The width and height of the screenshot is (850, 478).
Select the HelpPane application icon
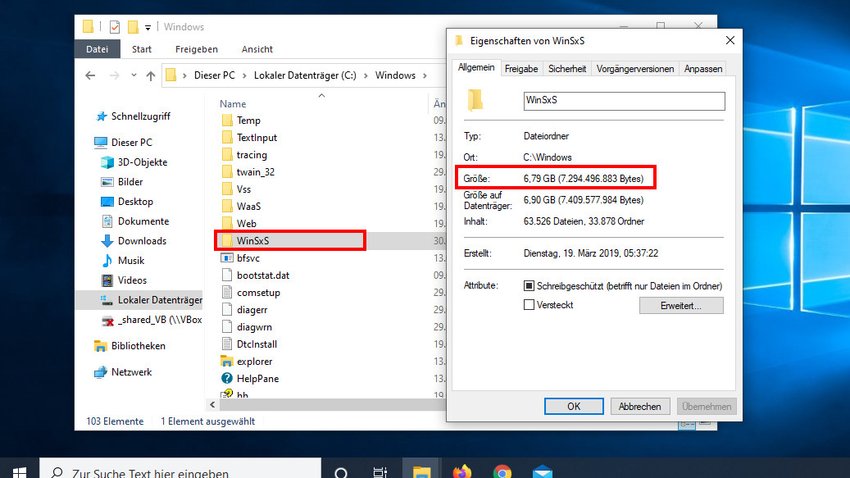point(227,378)
